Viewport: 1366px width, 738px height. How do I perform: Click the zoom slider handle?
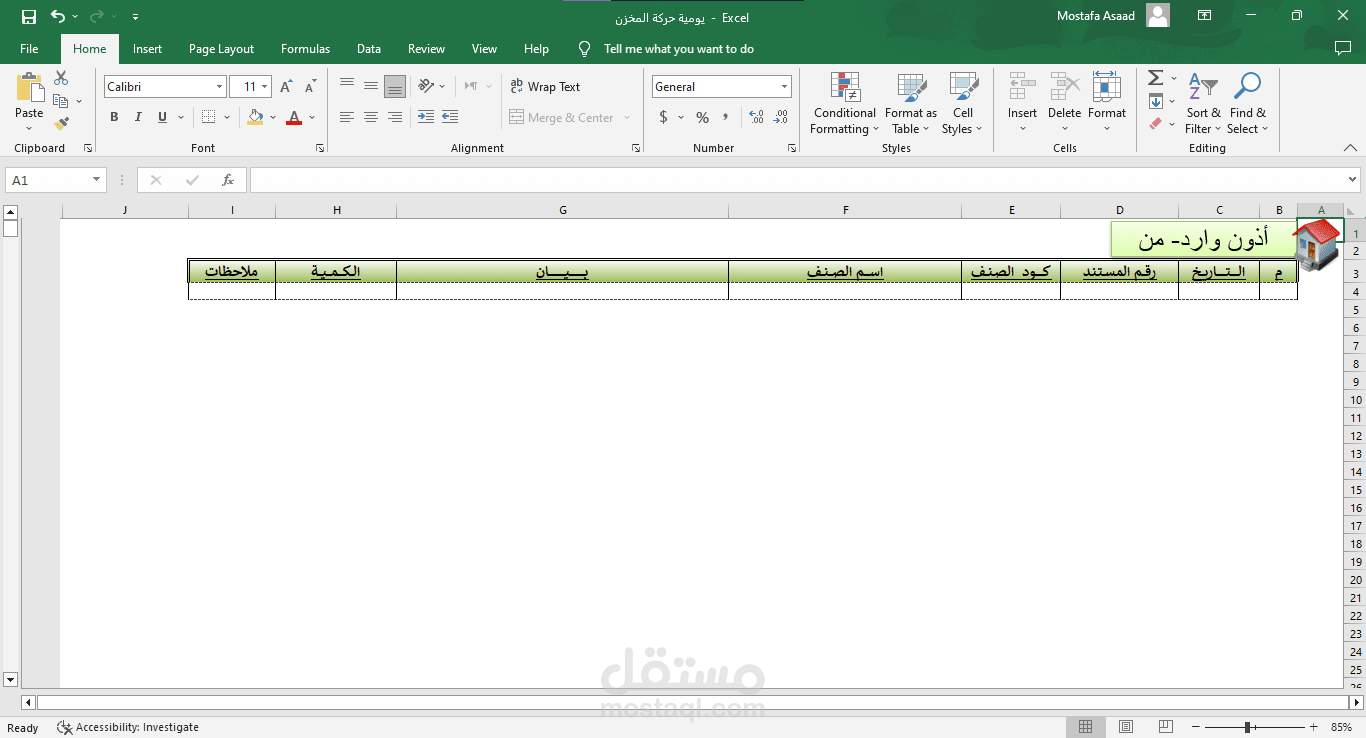[x=1248, y=727]
